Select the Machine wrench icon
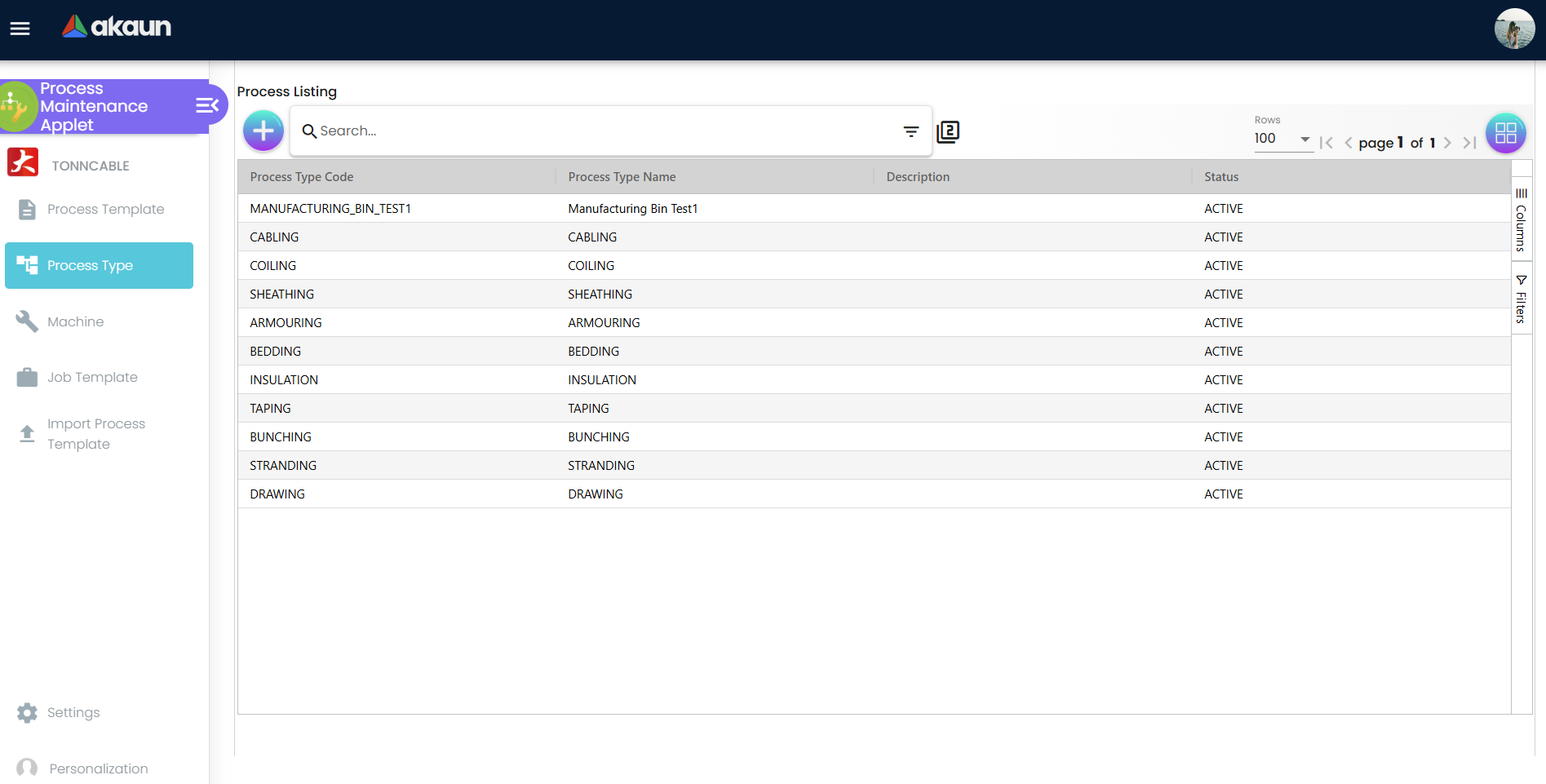Screen dimensions: 1546x784 (25, 321)
